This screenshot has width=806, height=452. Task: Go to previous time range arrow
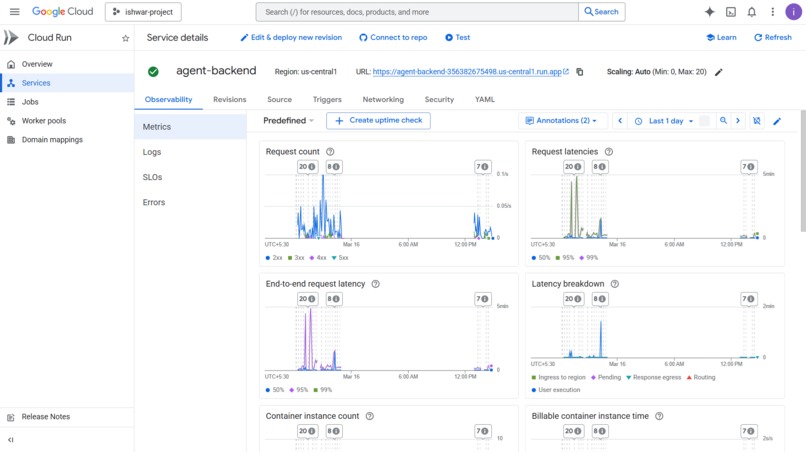tap(620, 121)
